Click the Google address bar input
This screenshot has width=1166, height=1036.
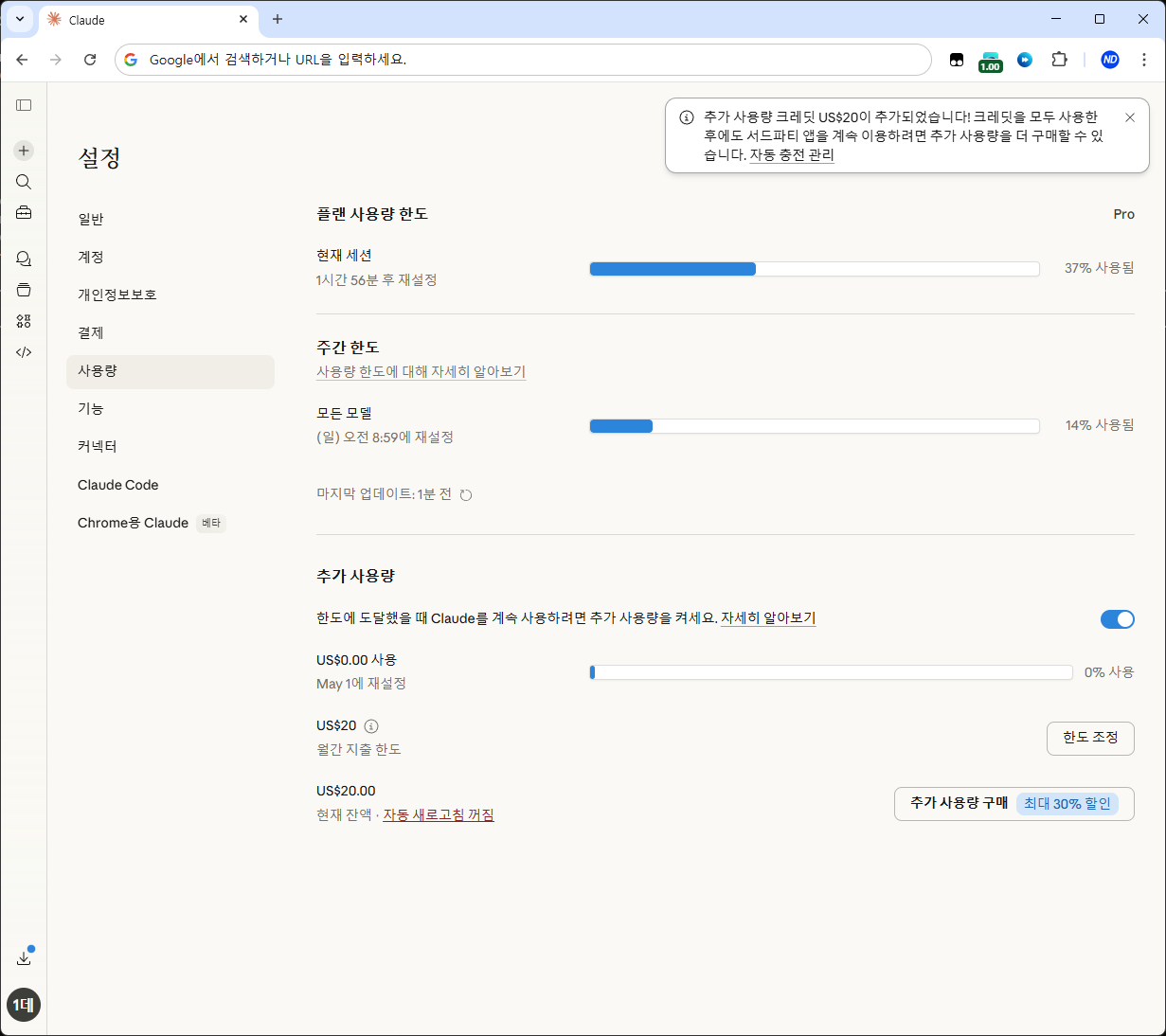(x=523, y=60)
